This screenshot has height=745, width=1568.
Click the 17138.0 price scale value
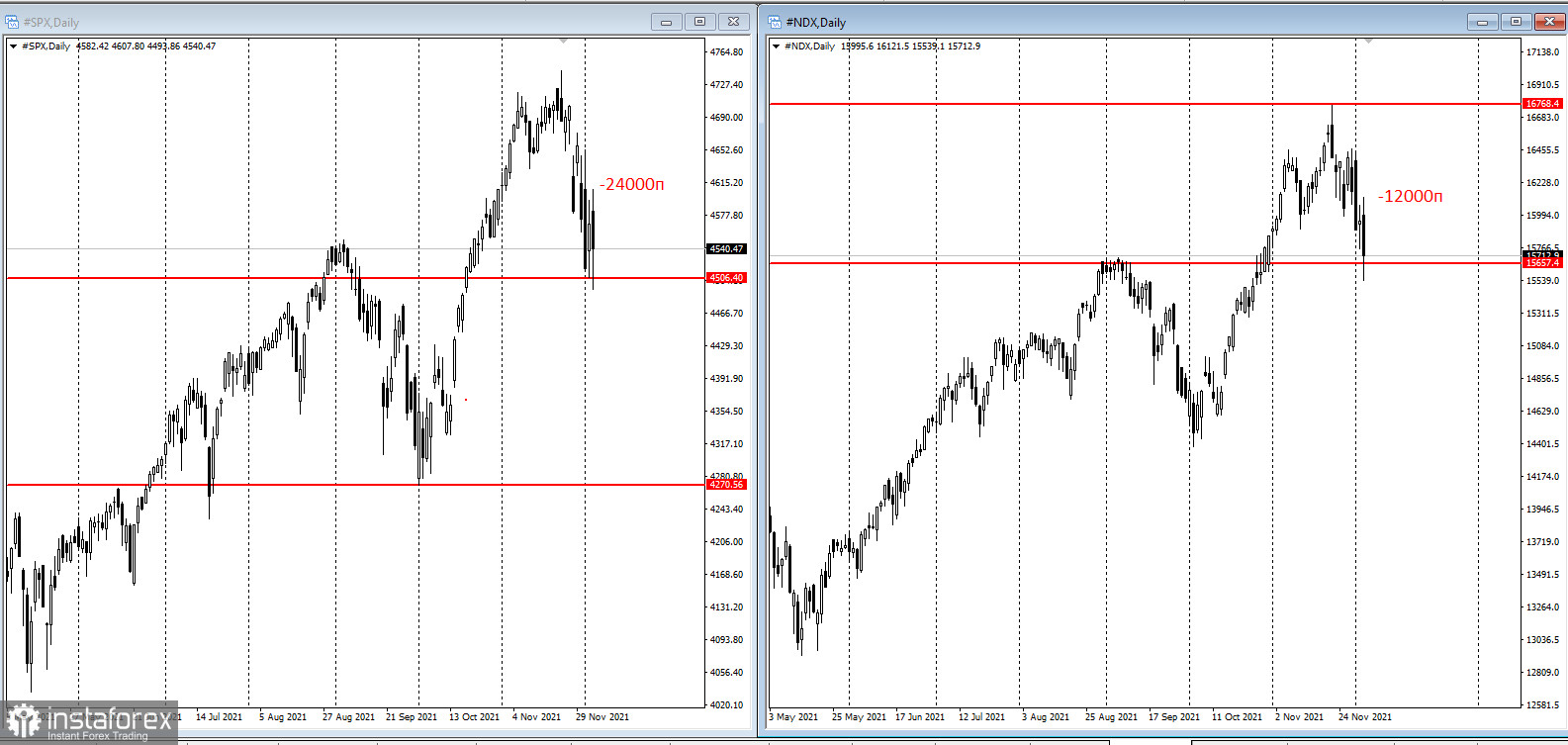[1543, 52]
